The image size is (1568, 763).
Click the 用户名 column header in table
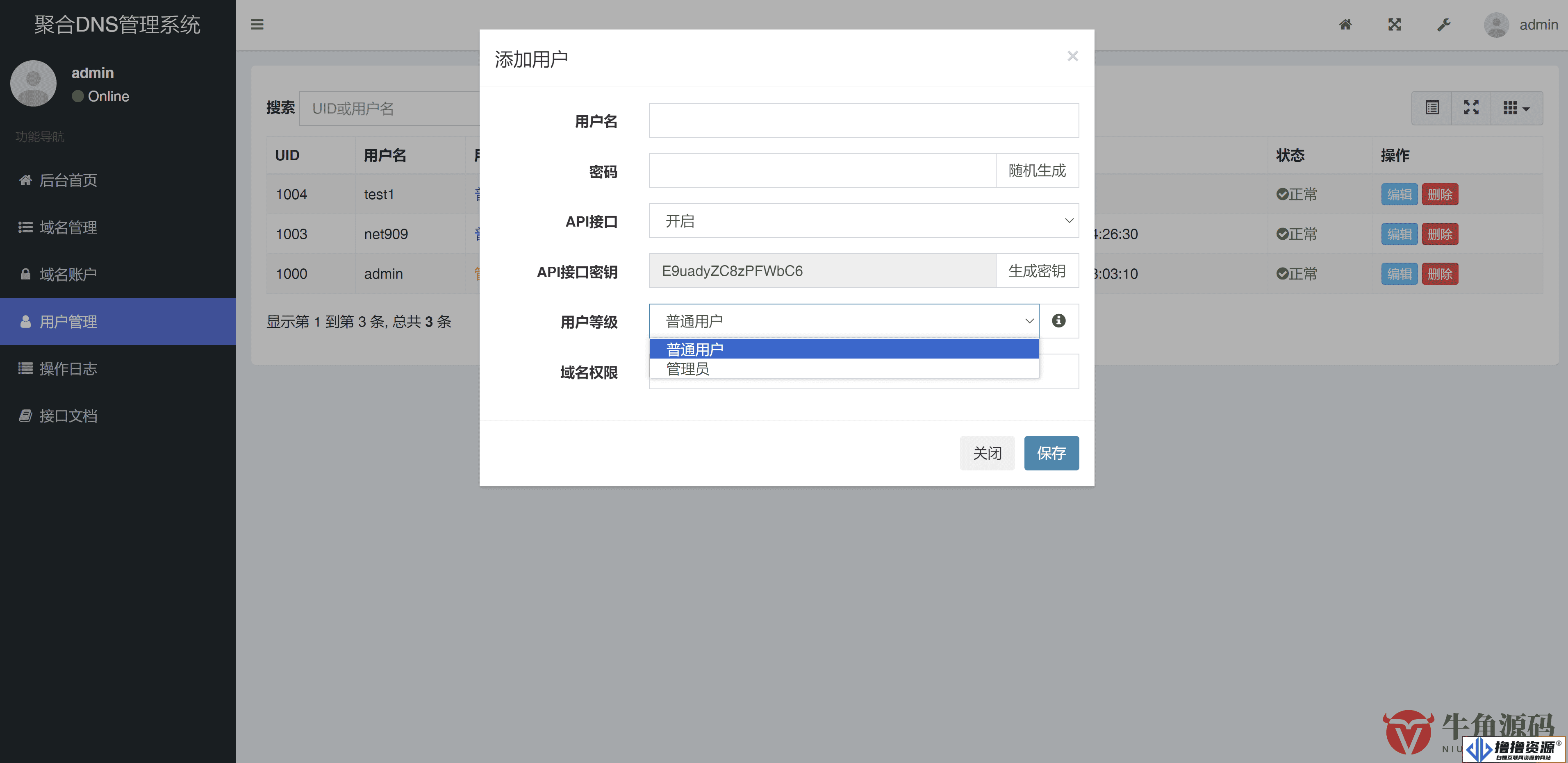[x=410, y=155]
